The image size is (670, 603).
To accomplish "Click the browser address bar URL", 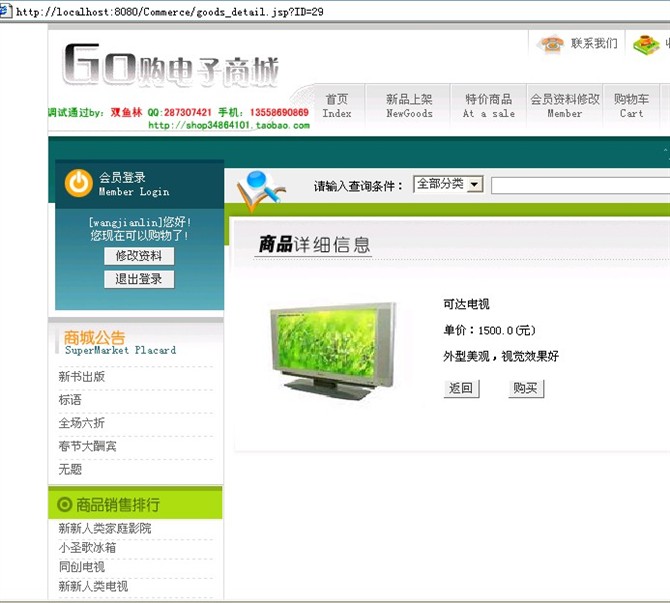I will pyautogui.click(x=170, y=12).
